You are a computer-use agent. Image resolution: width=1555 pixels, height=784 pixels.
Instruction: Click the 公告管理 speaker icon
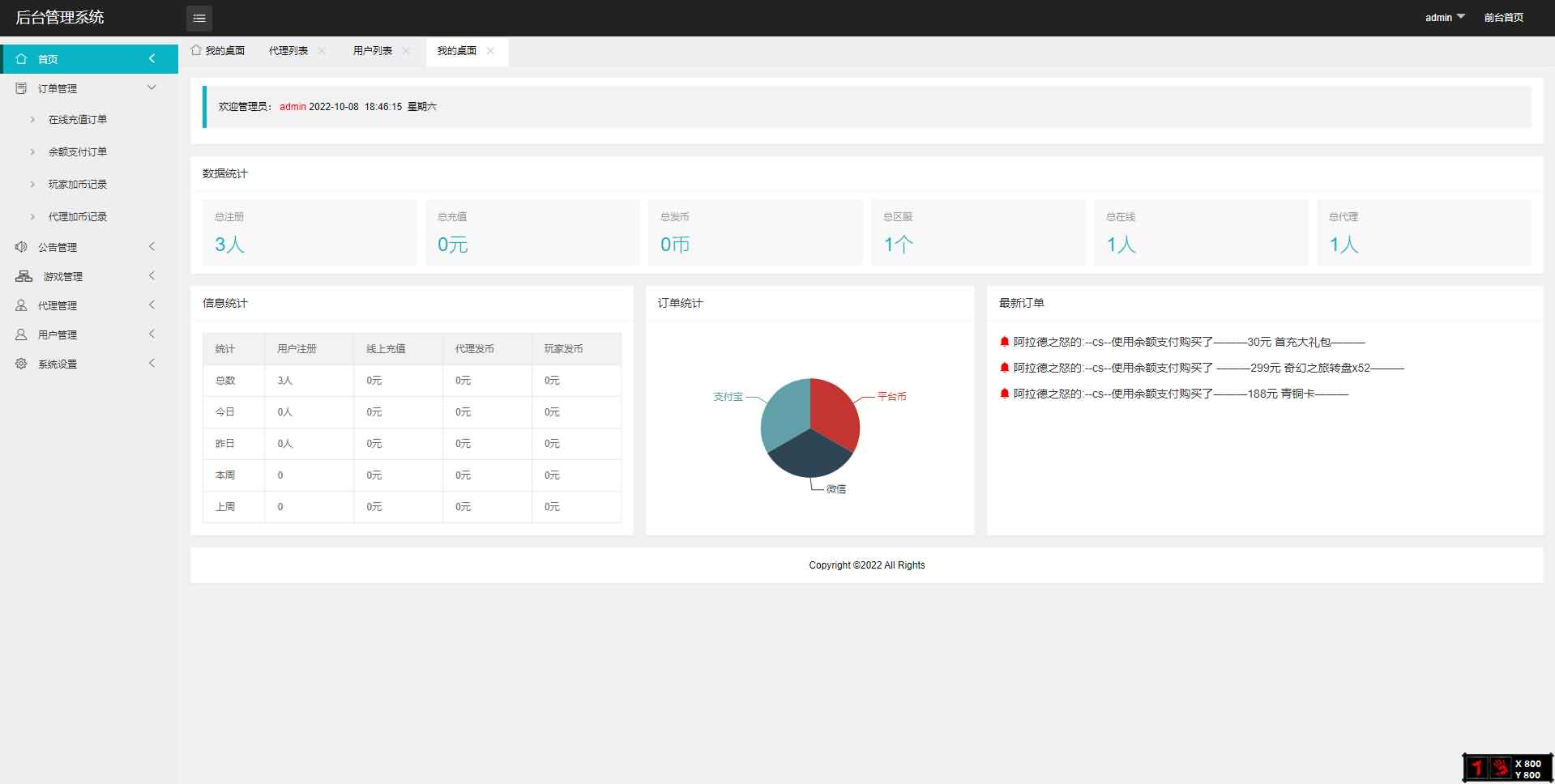coord(22,247)
